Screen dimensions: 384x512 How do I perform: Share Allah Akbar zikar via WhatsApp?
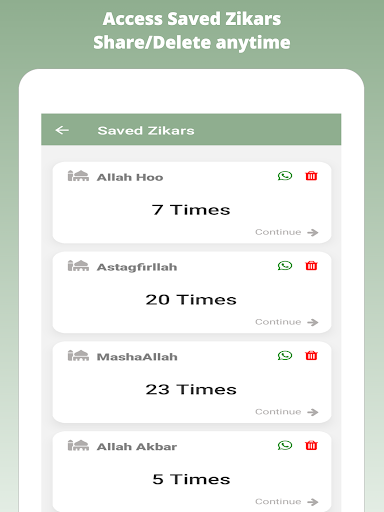[x=285, y=445]
